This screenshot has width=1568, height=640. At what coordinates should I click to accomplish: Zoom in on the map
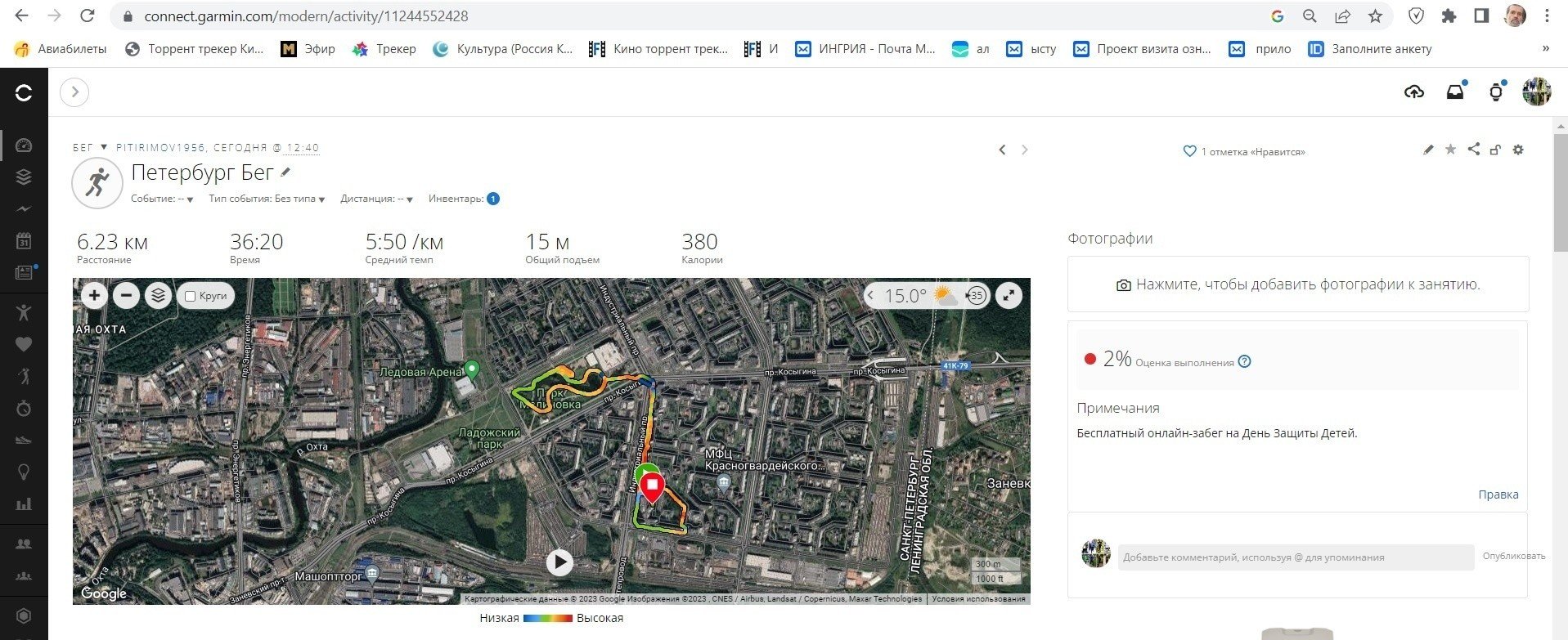coord(94,295)
